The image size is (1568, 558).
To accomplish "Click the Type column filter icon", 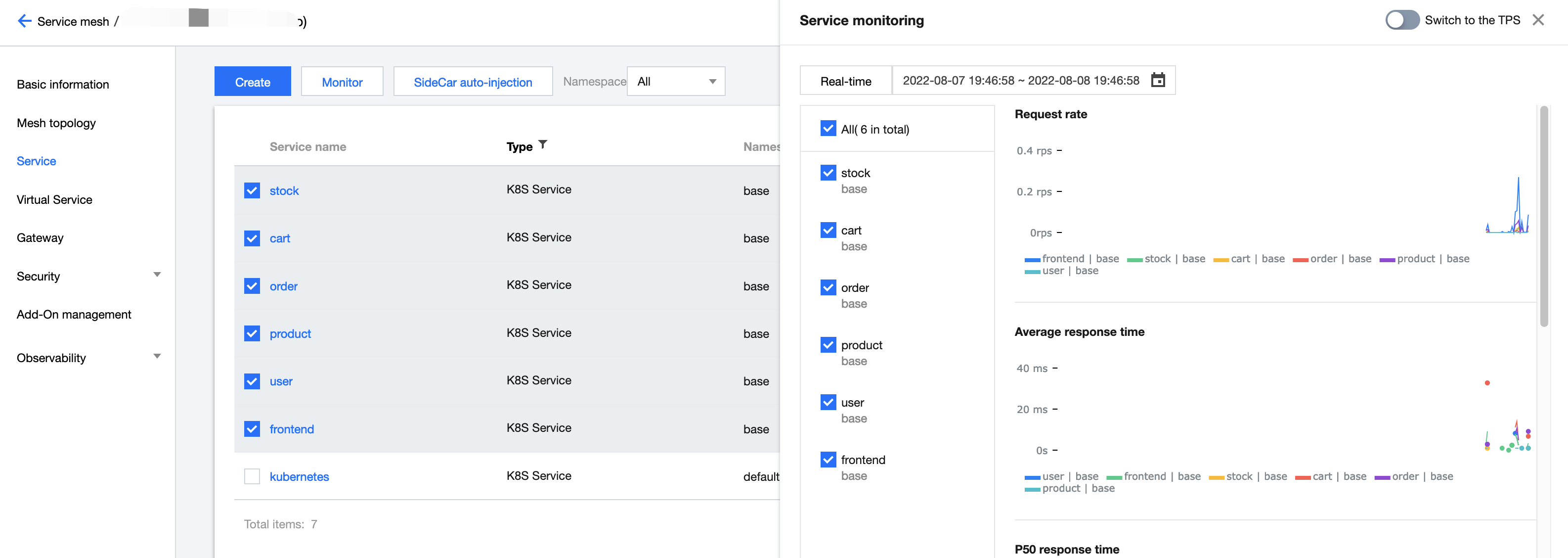I will 543,145.
